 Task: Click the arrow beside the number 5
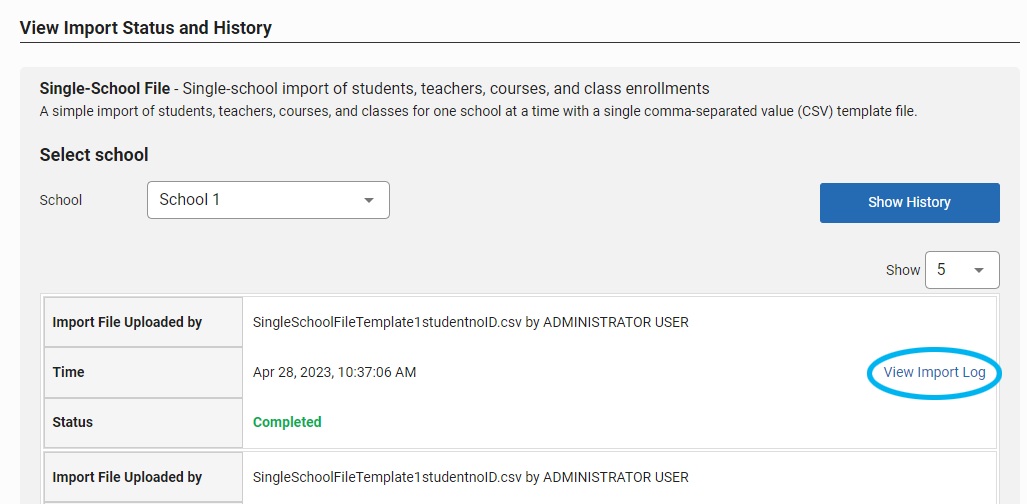click(979, 270)
